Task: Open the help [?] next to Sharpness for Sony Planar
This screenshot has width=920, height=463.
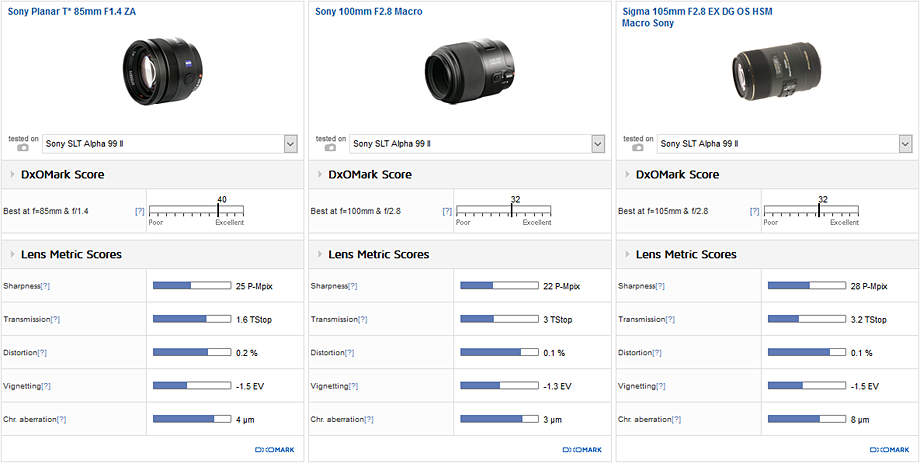Action: (45, 286)
